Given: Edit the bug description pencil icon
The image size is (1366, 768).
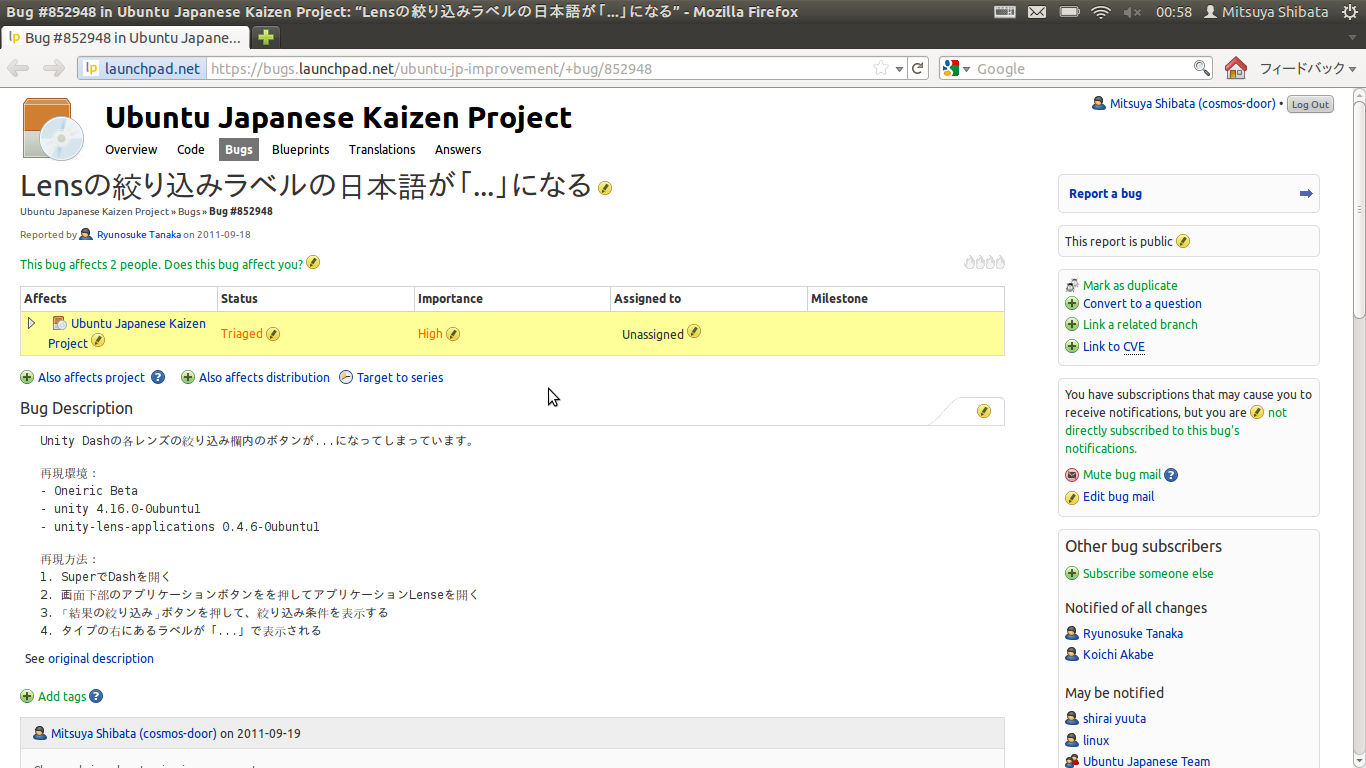Looking at the screenshot, I should [984, 411].
